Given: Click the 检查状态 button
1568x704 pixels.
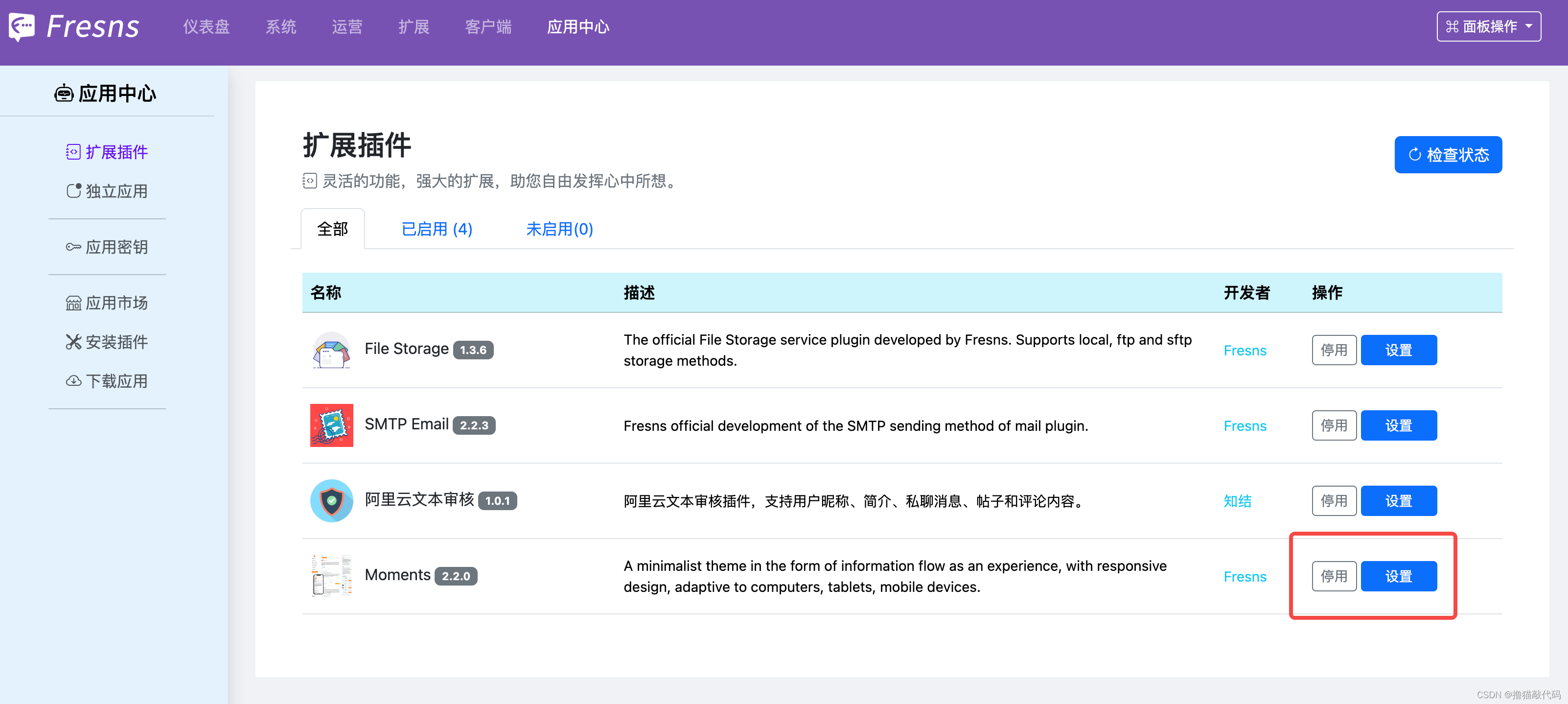Looking at the screenshot, I should [x=1448, y=155].
